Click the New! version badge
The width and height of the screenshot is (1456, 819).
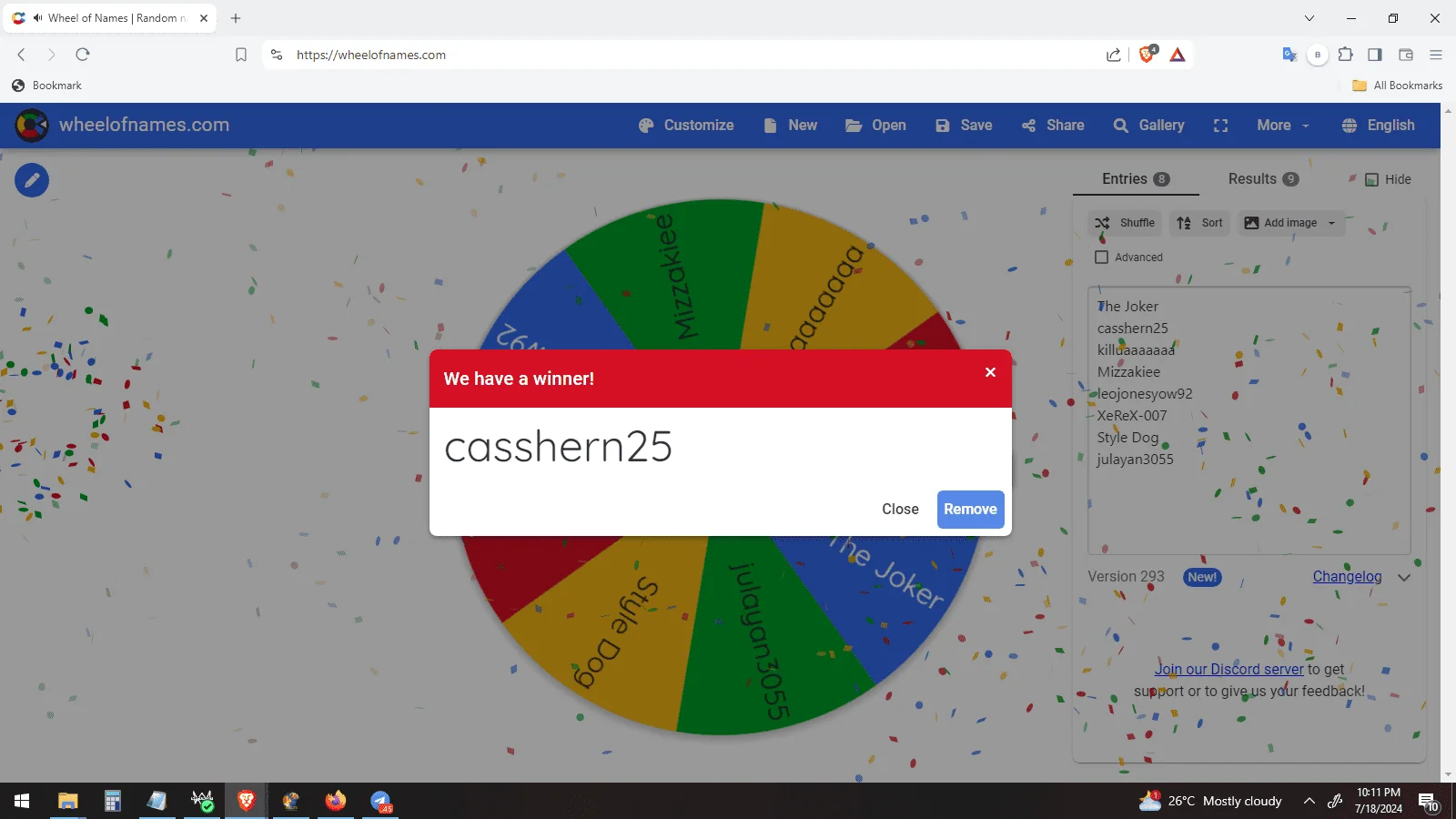pos(1202,577)
